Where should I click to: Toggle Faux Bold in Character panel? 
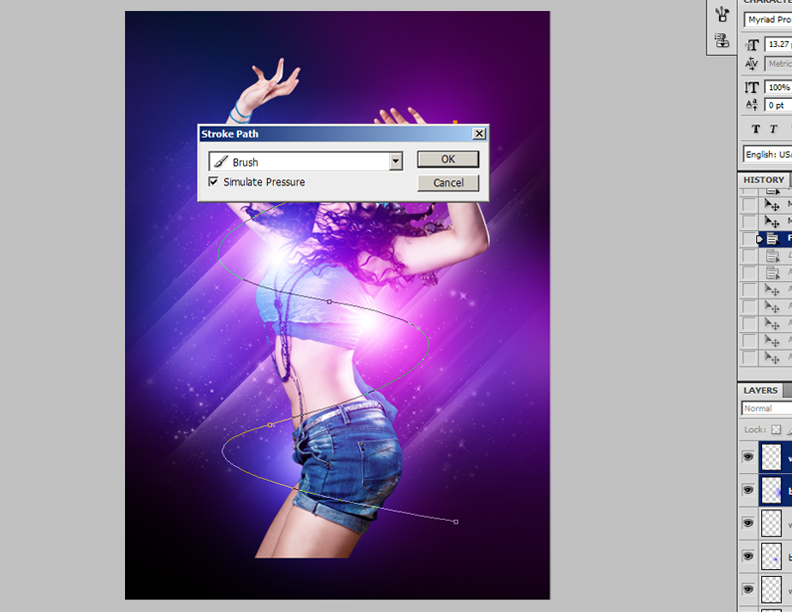click(x=756, y=129)
